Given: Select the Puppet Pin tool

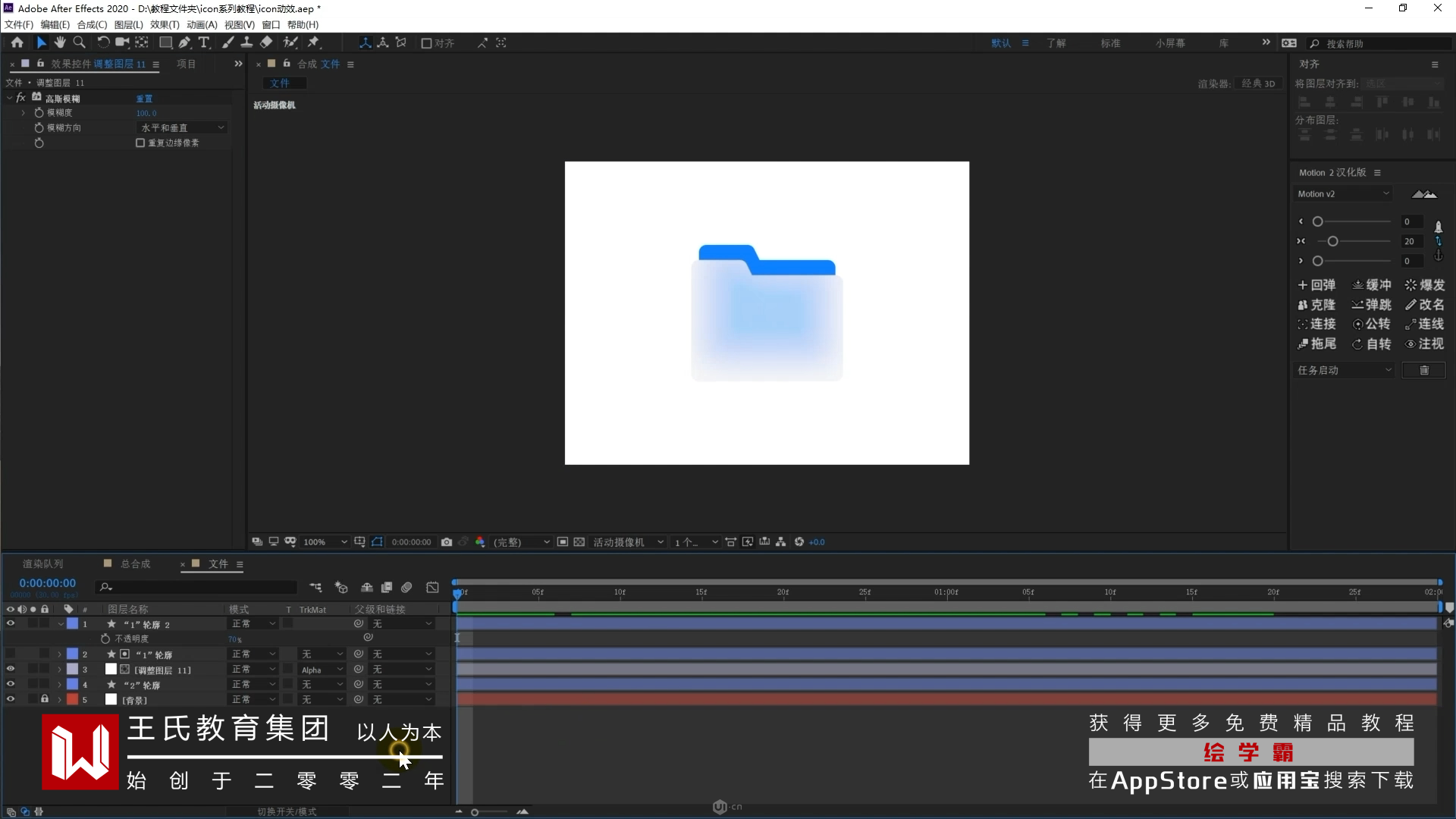Looking at the screenshot, I should coord(313,42).
